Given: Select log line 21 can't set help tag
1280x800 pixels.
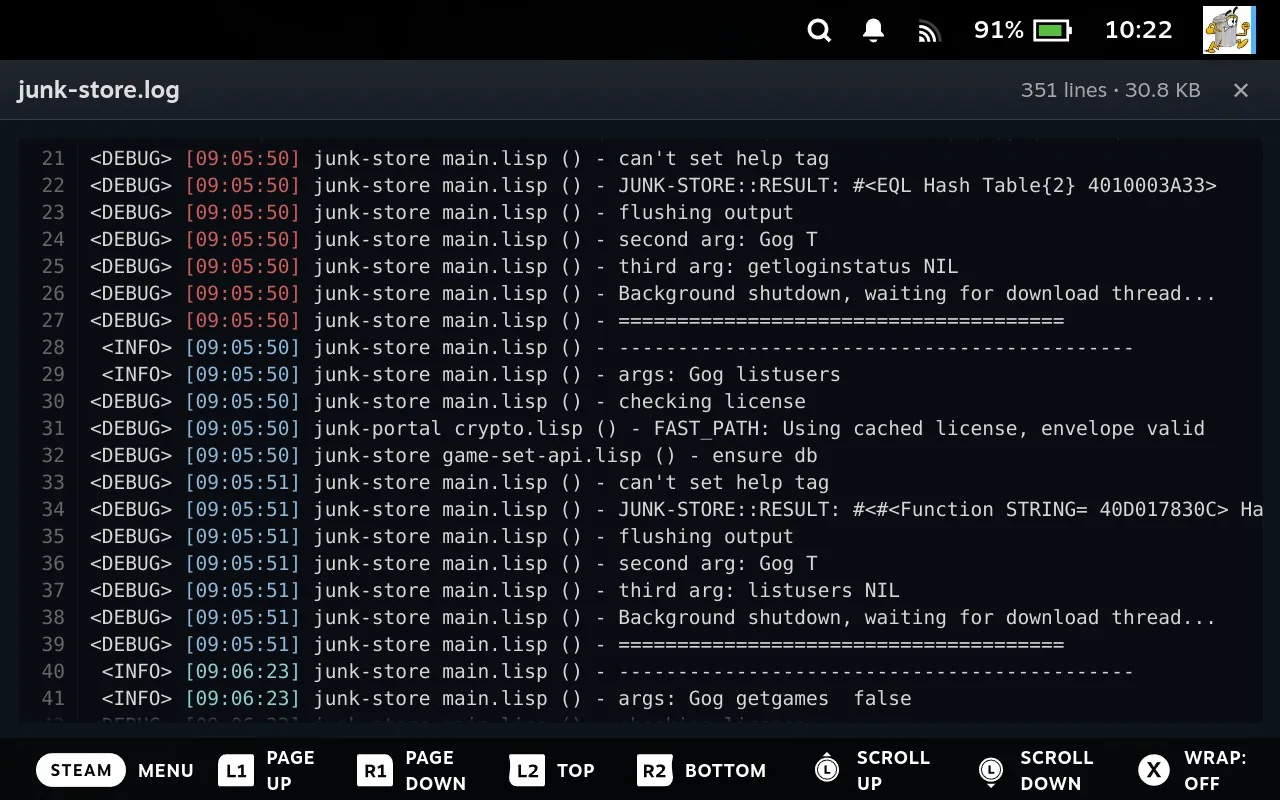Looking at the screenshot, I should click(x=640, y=158).
